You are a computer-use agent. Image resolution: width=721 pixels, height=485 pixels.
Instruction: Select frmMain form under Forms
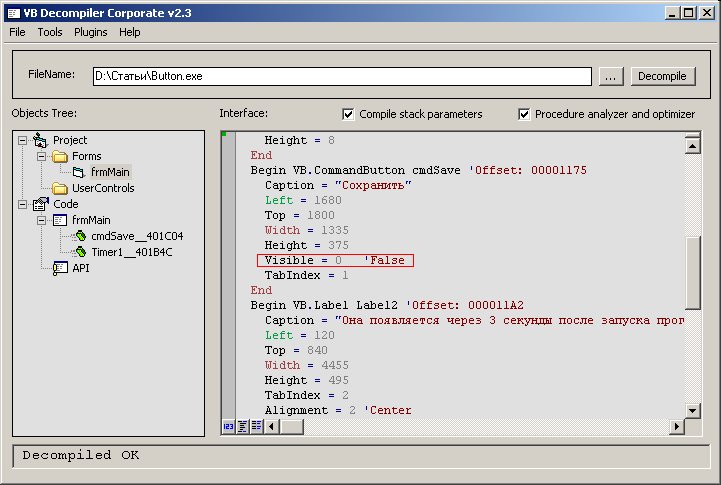[110, 172]
